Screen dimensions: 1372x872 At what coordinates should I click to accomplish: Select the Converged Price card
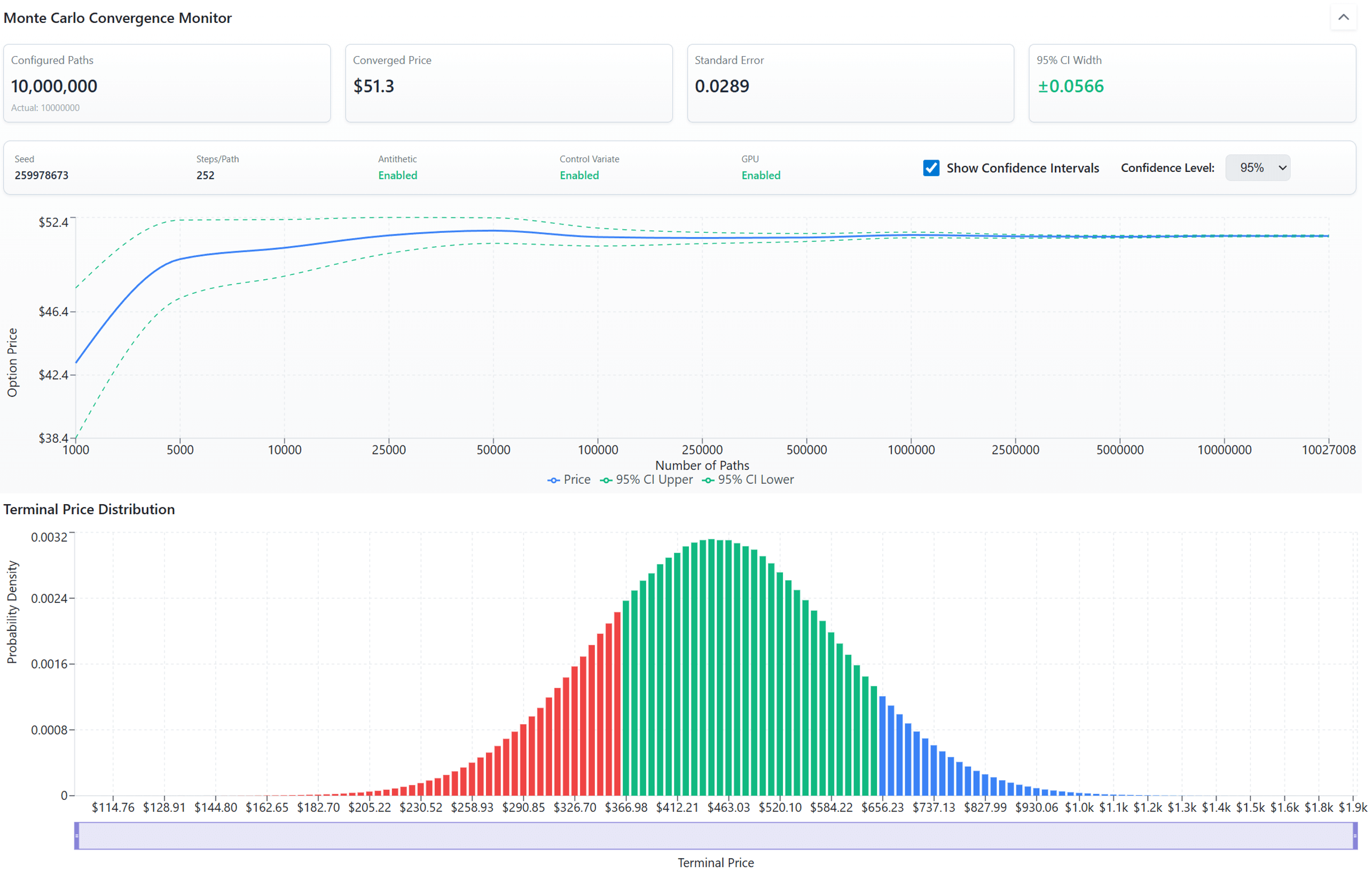(508, 83)
